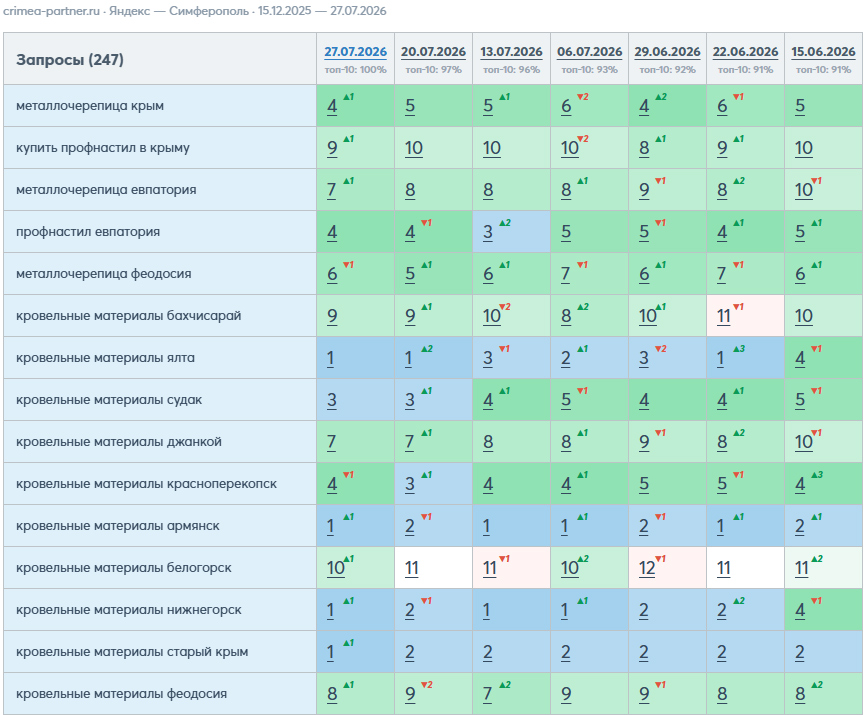Viewport: 866px width, 715px height.
Task: Select the query кровельные материалы красноперекопск
Action: pos(146,484)
